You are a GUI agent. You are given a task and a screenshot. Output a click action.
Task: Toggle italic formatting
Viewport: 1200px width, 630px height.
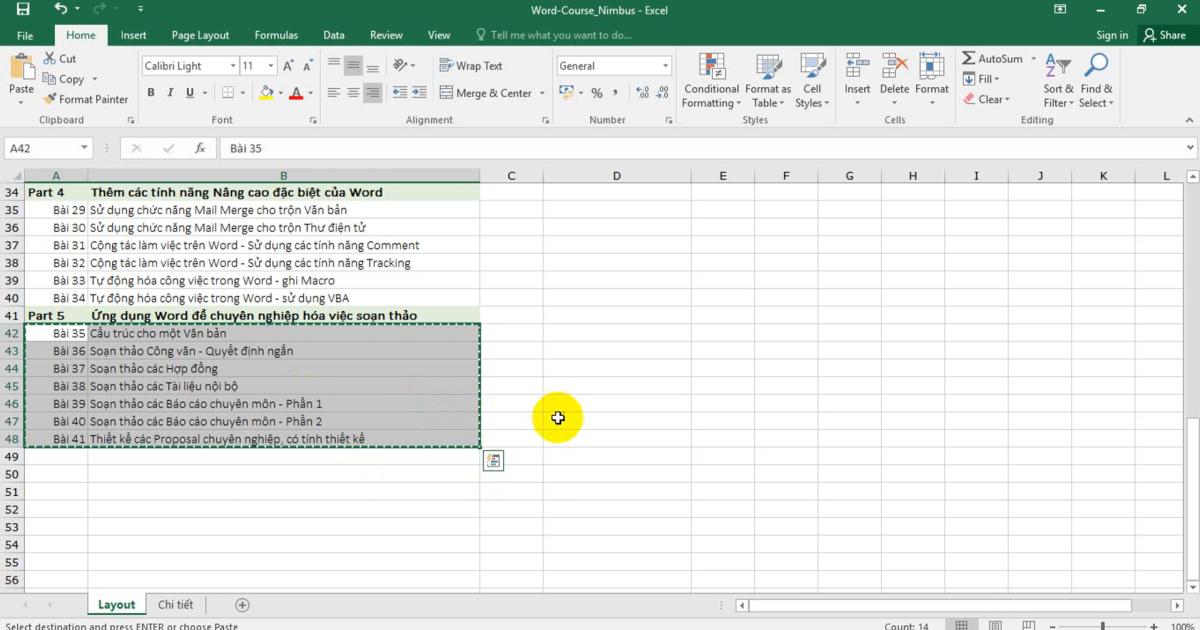point(169,91)
